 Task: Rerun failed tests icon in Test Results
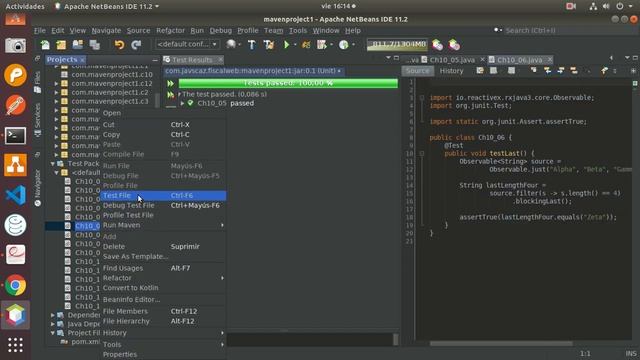click(170, 95)
